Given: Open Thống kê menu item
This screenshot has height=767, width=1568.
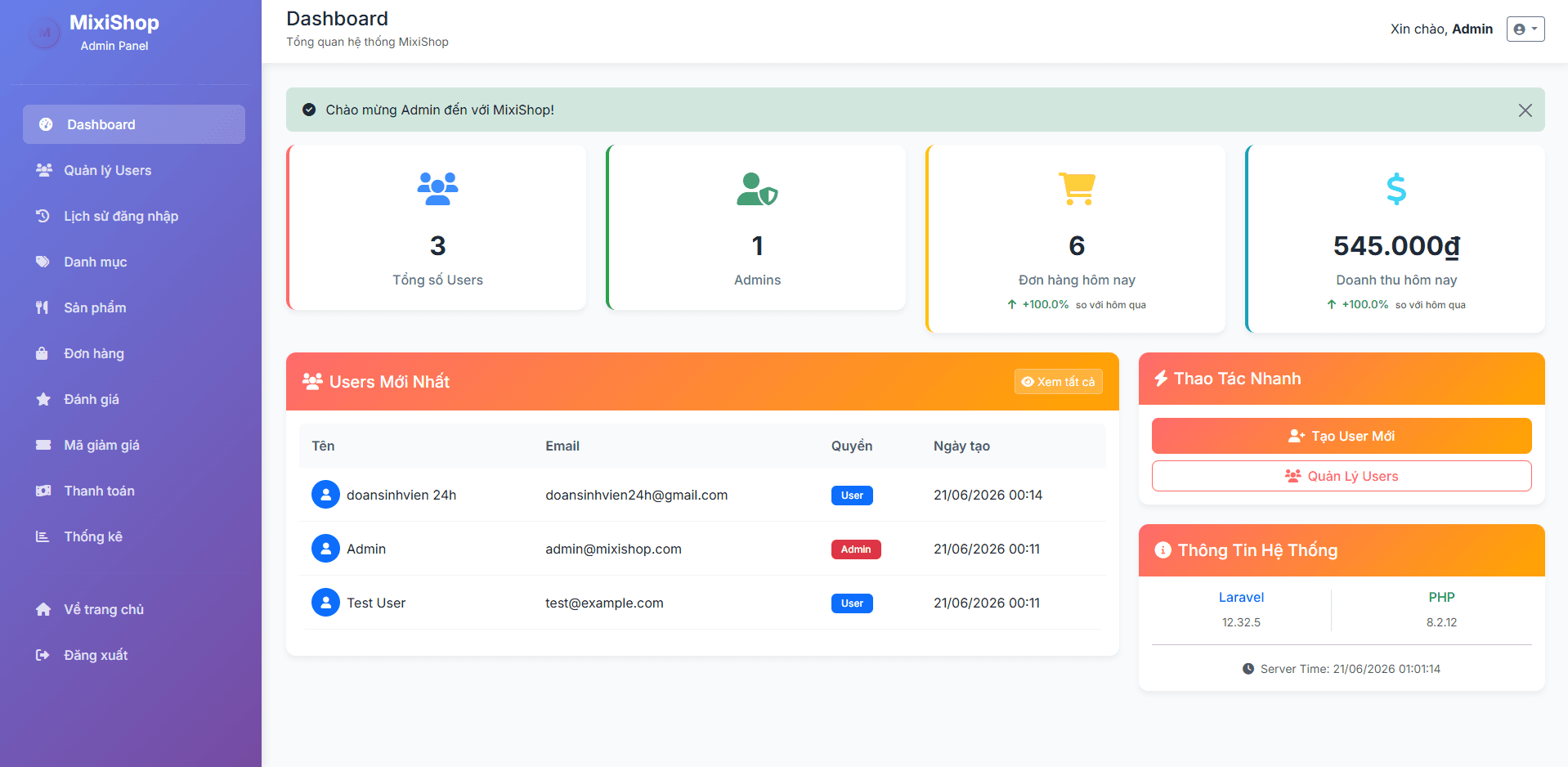Looking at the screenshot, I should pyautogui.click(x=134, y=536).
